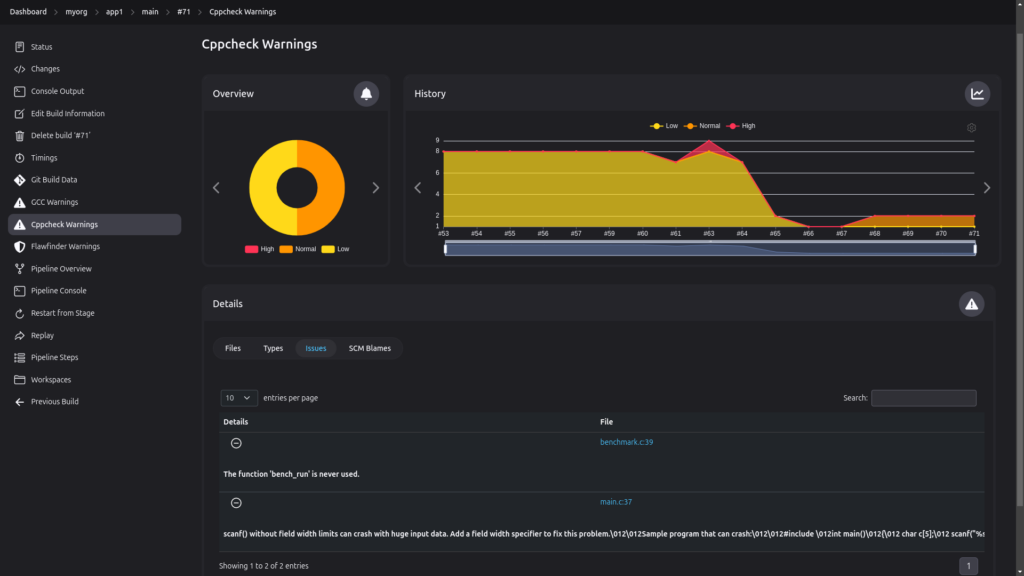
Task: Click the Details warning triangle button
Action: point(972,304)
